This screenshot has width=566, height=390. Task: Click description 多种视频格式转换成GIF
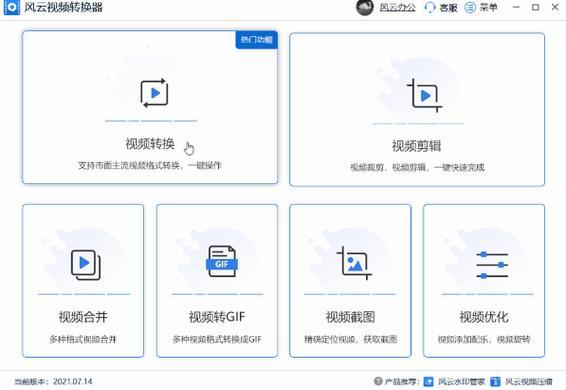point(217,339)
